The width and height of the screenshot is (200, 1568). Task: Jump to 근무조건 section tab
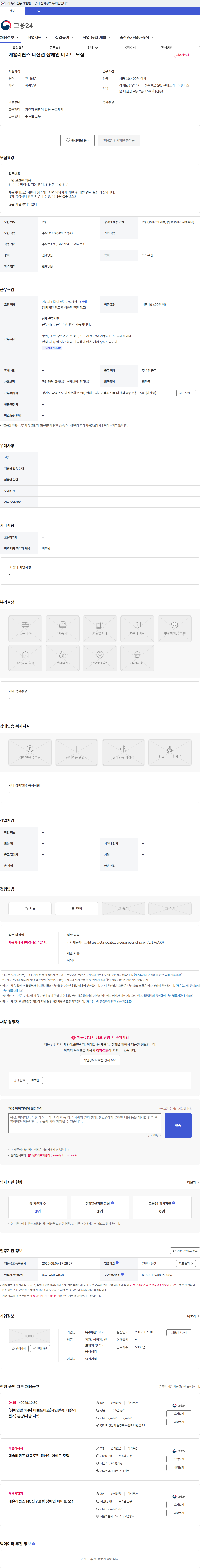tap(55, 48)
